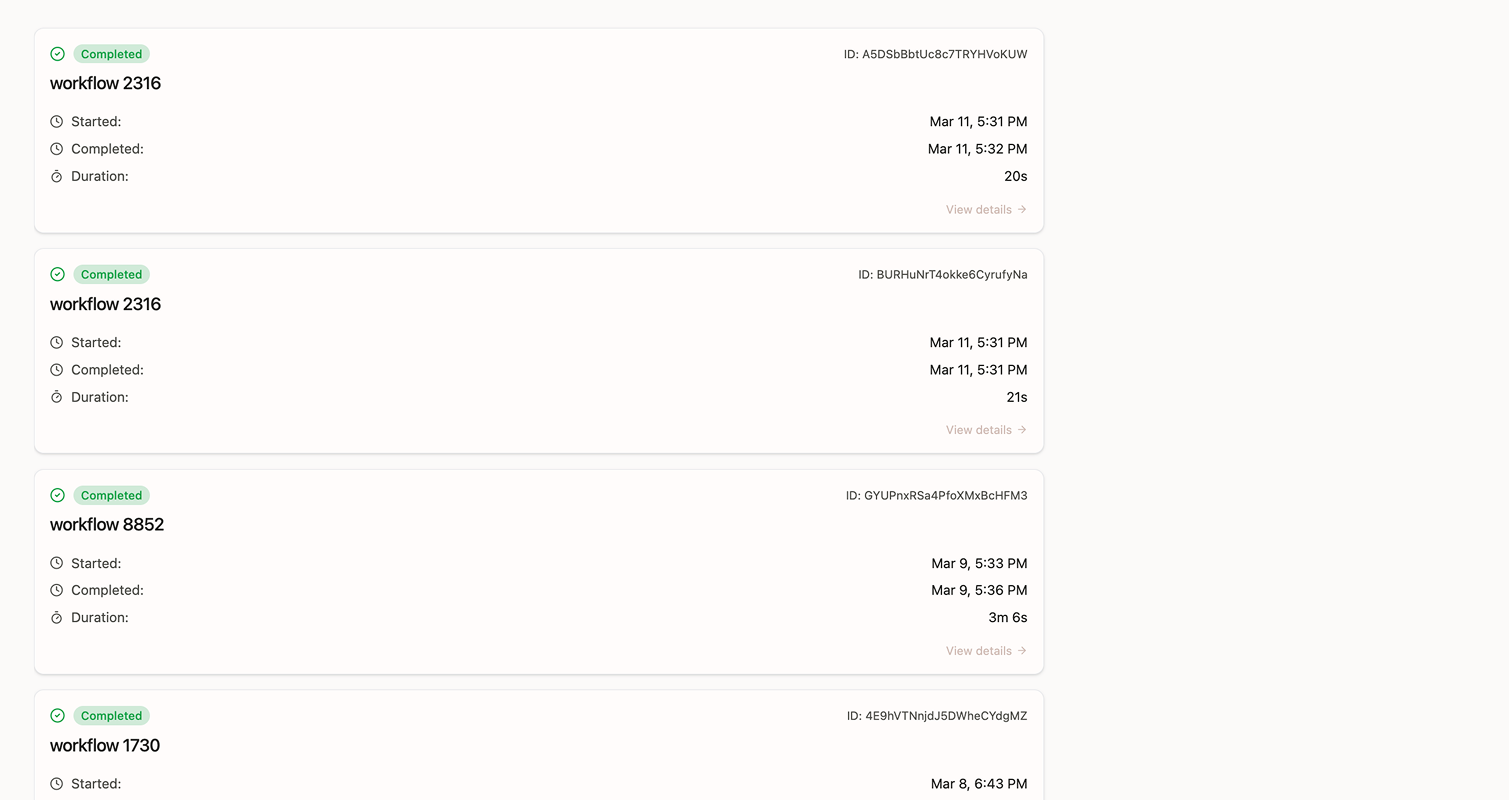Click the green checkmark icon on workflow 2316
The height and width of the screenshot is (800, 1509).
coord(57,54)
